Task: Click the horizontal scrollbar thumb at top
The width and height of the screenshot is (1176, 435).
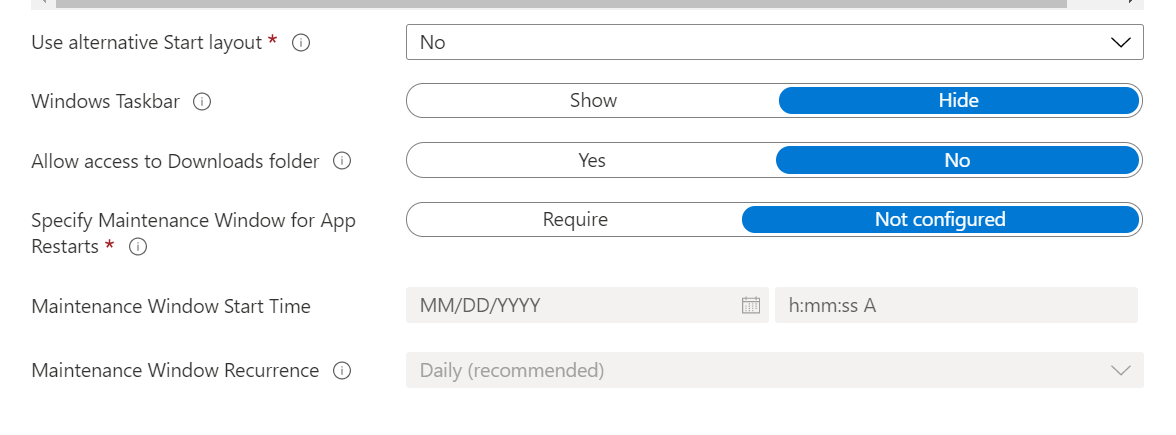Action: coord(560,3)
